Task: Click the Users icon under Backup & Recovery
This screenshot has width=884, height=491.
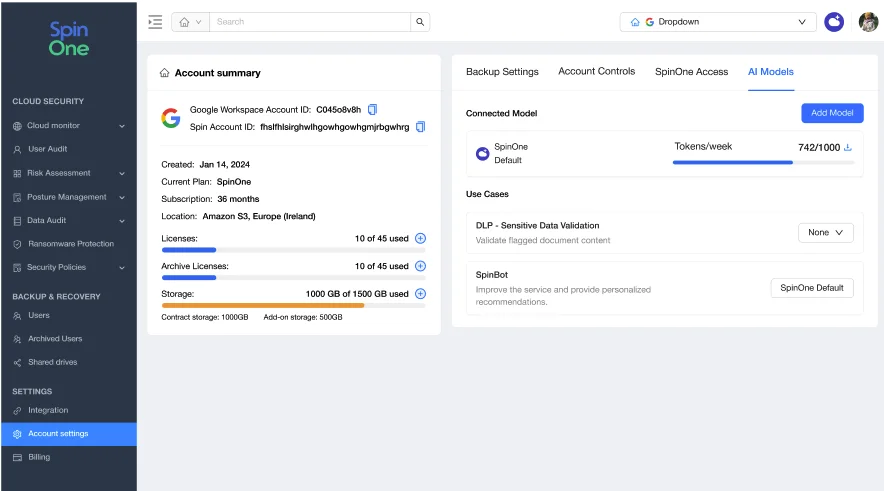Action: click(x=17, y=316)
